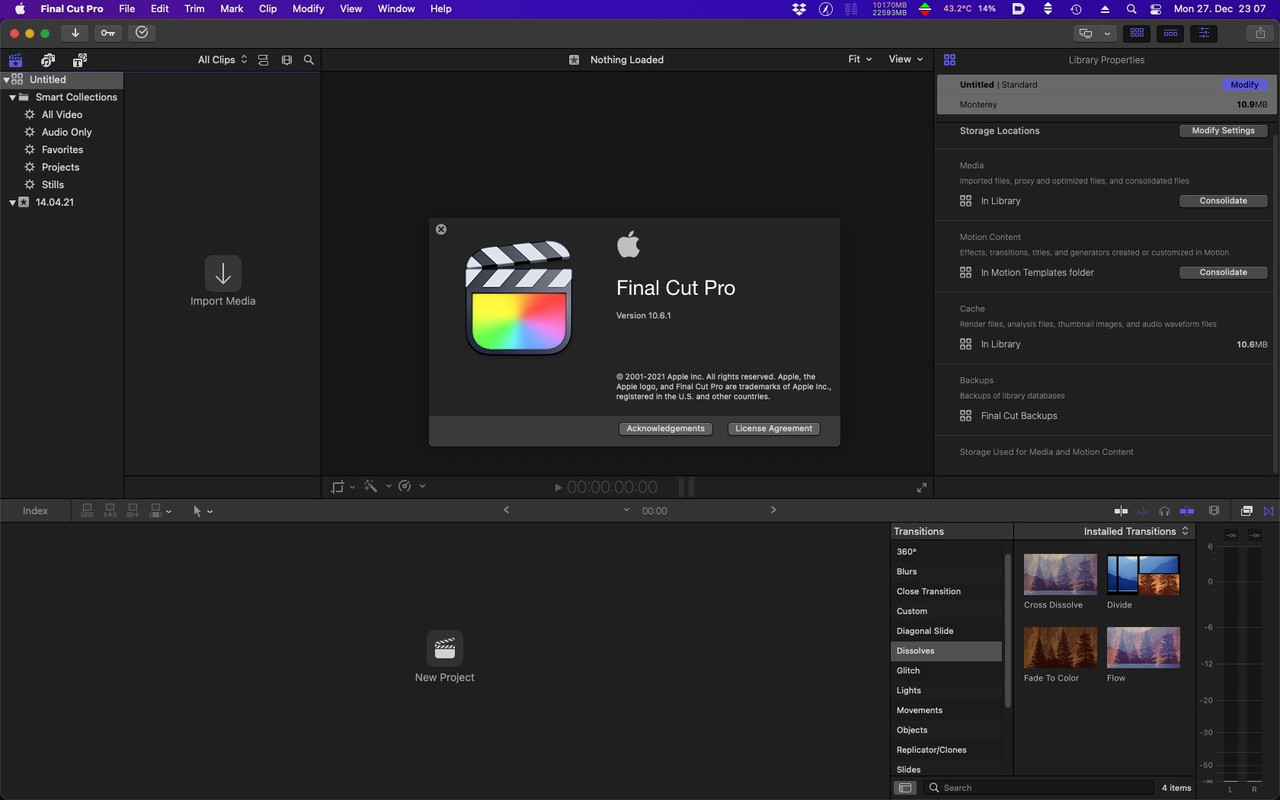
Task: Go back in timeline history arrow
Action: tap(506, 510)
